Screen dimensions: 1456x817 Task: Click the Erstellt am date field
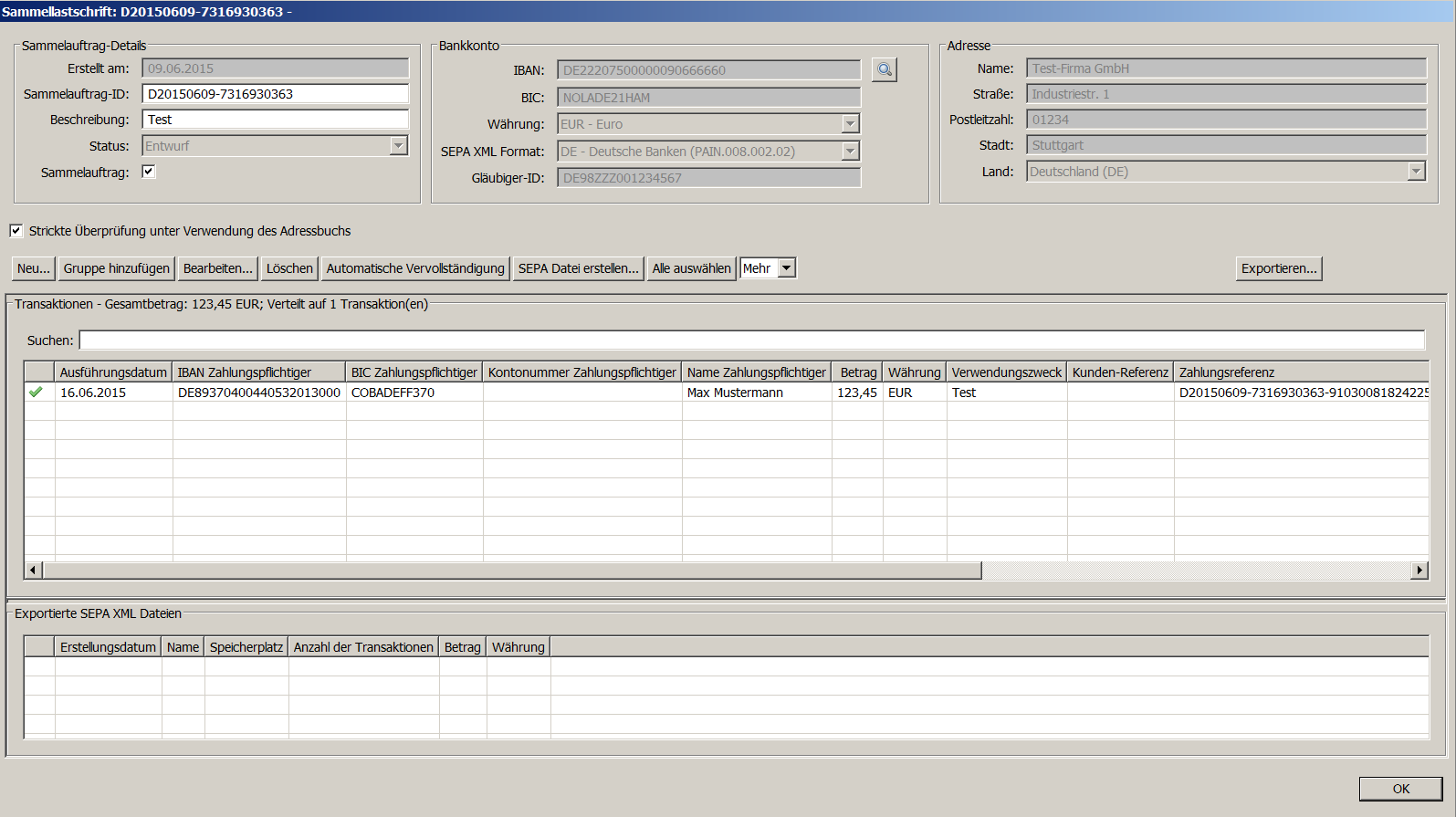click(x=276, y=68)
